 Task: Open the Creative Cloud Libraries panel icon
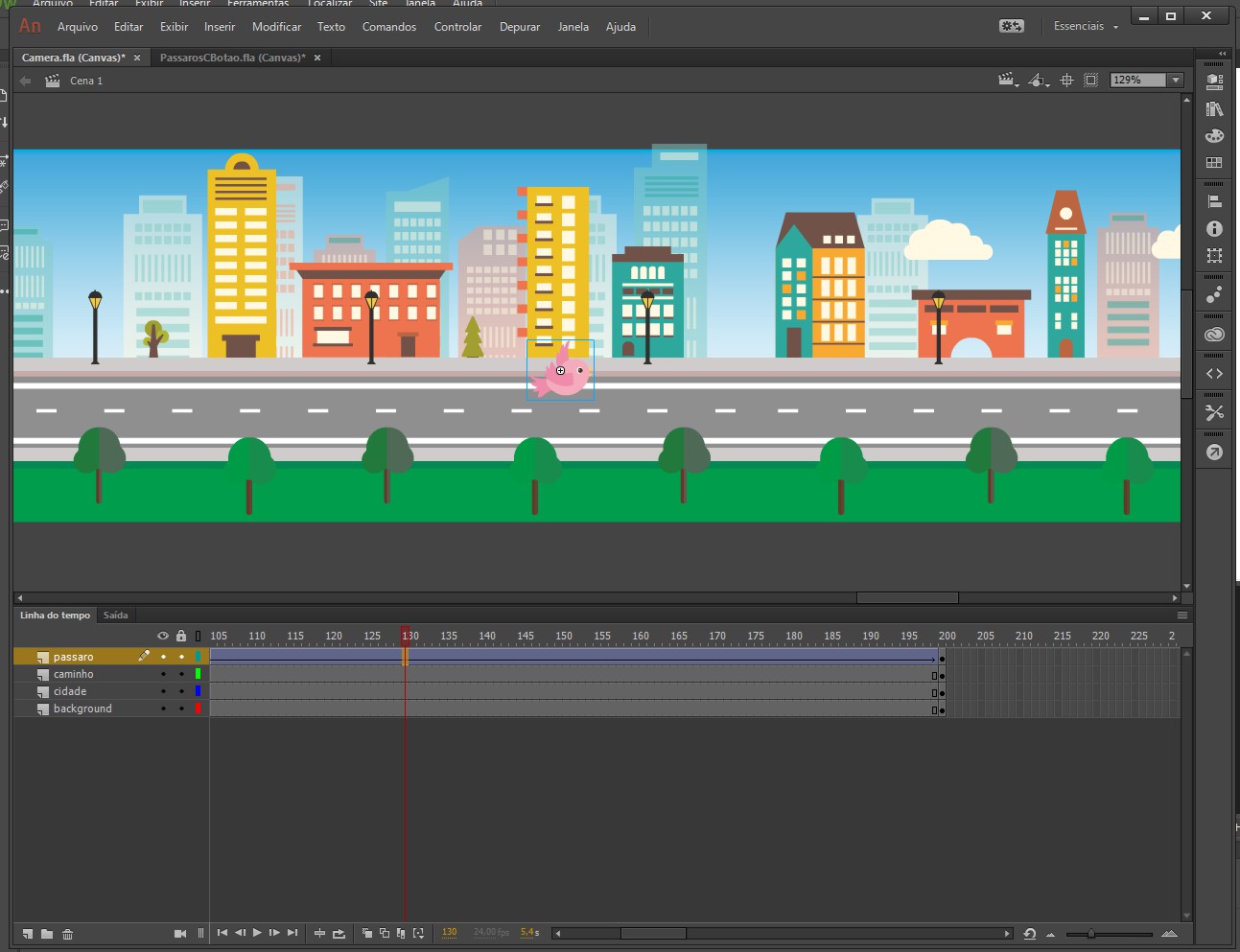[x=1214, y=335]
